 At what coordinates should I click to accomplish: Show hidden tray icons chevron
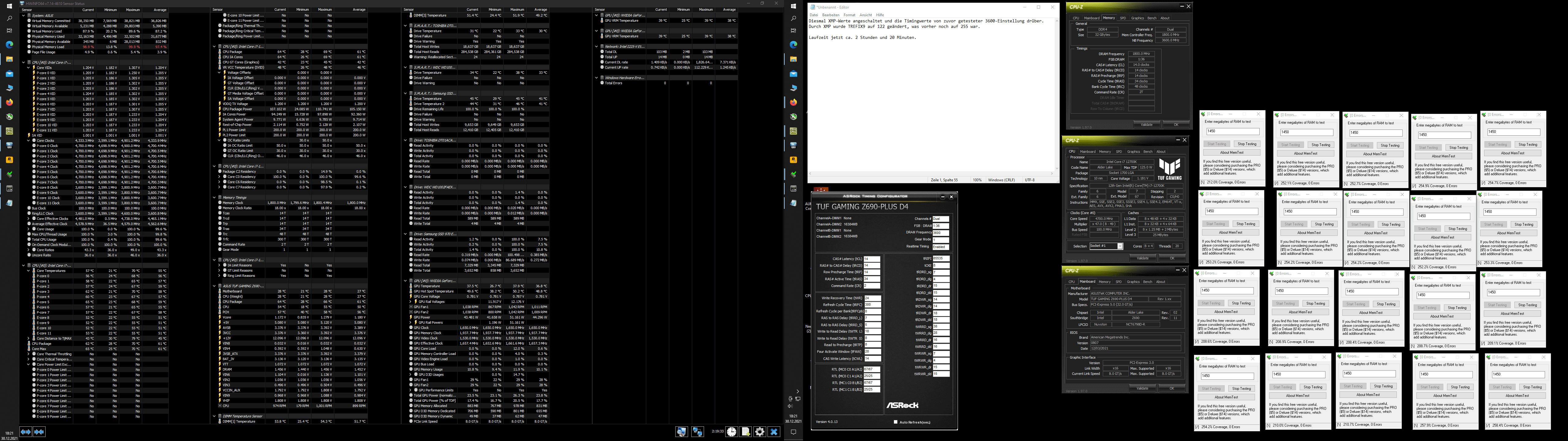(x=797, y=392)
